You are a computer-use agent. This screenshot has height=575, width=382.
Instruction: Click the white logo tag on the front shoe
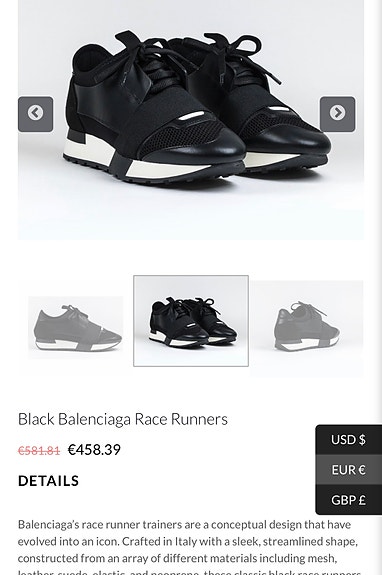pyautogui.click(x=192, y=117)
